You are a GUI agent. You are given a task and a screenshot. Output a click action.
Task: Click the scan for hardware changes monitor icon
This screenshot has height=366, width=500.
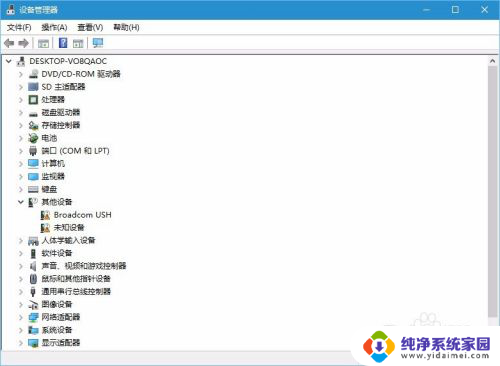coord(98,43)
